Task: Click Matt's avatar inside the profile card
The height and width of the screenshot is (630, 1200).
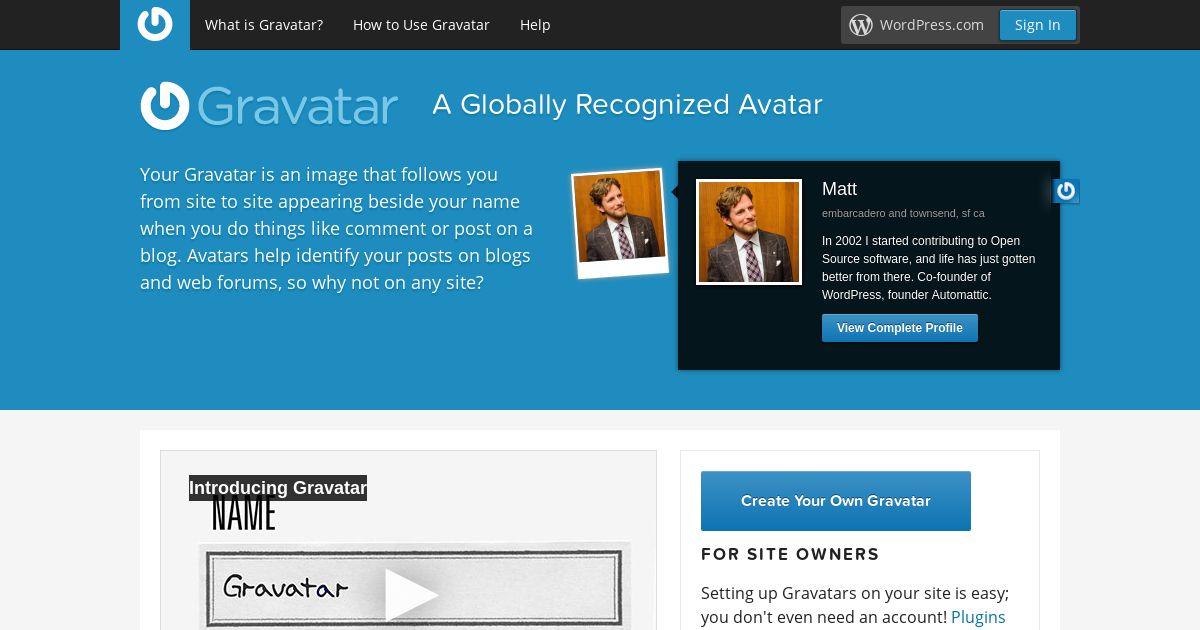Action: point(749,232)
